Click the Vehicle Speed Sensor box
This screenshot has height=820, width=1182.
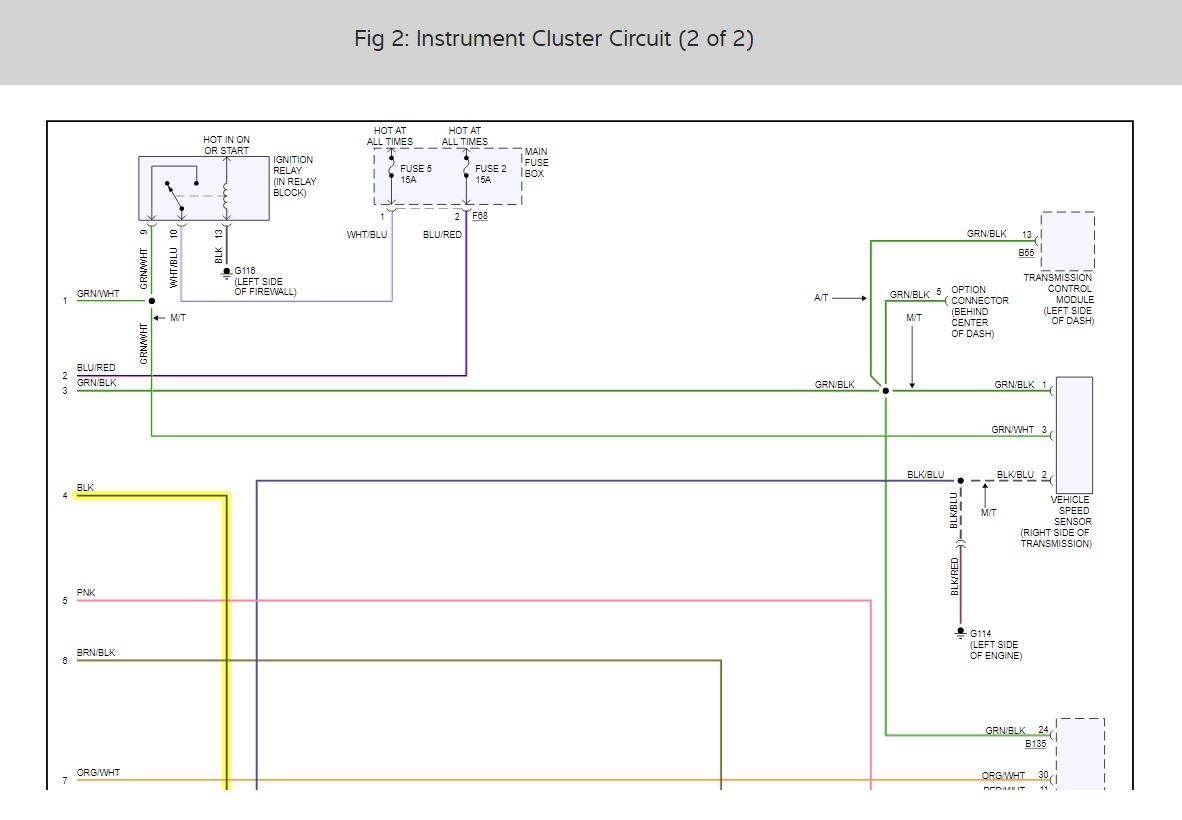click(1074, 435)
